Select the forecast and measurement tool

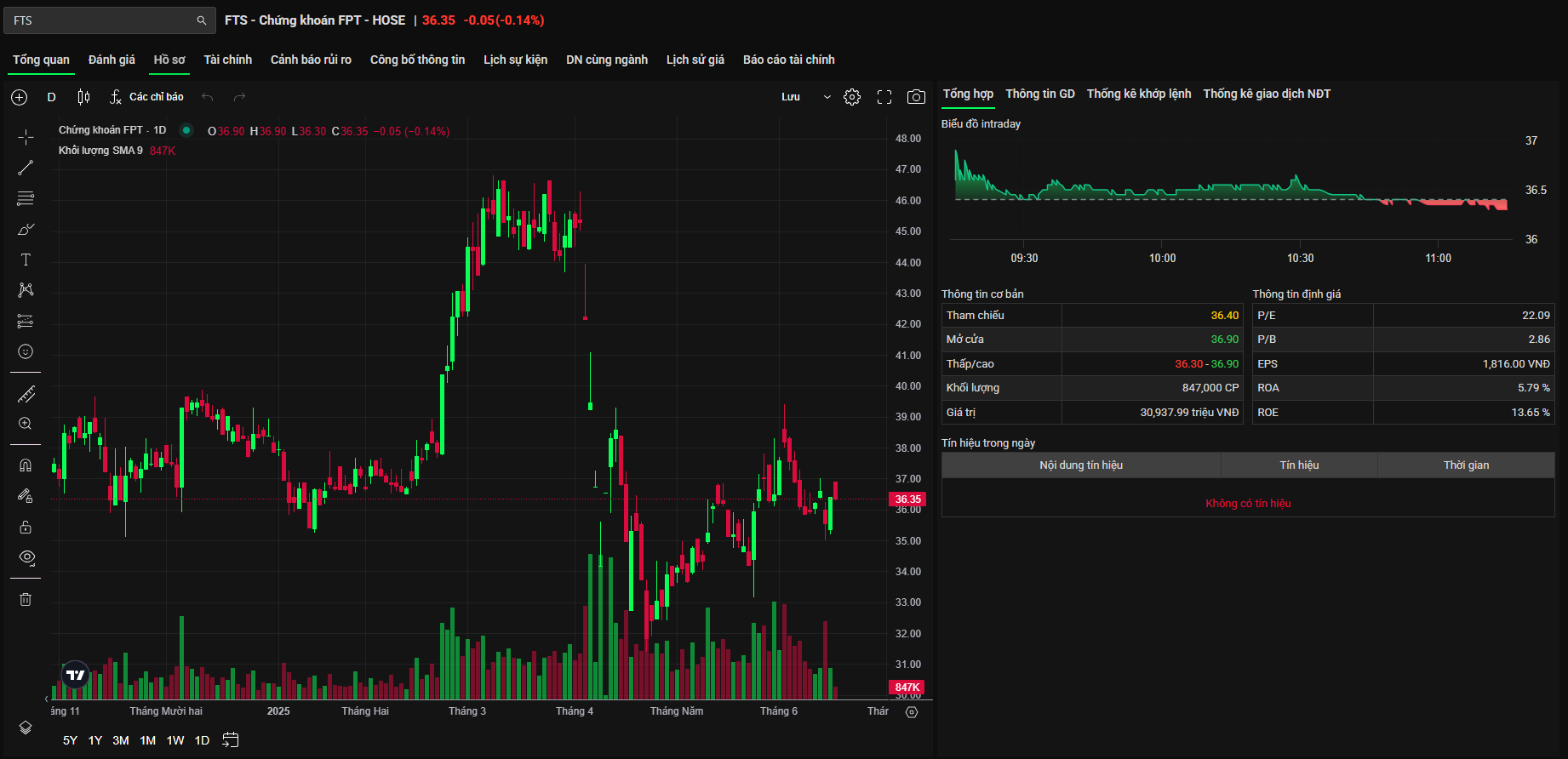click(26, 321)
